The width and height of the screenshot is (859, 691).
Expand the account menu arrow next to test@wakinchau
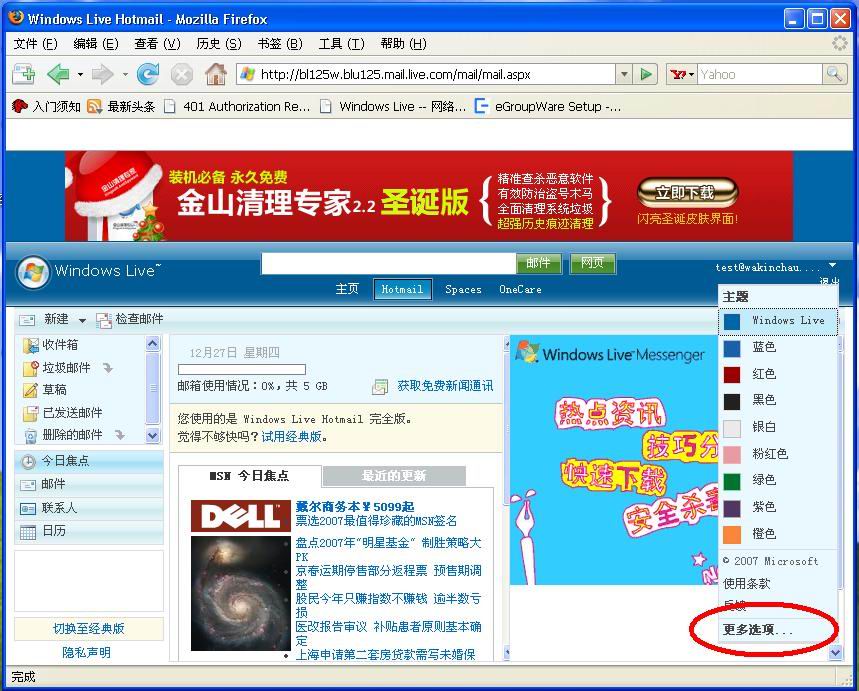point(833,265)
